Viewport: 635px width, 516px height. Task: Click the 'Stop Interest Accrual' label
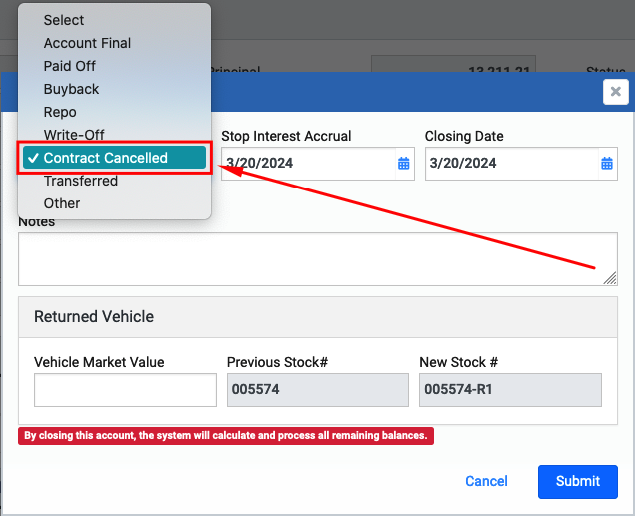coord(286,136)
